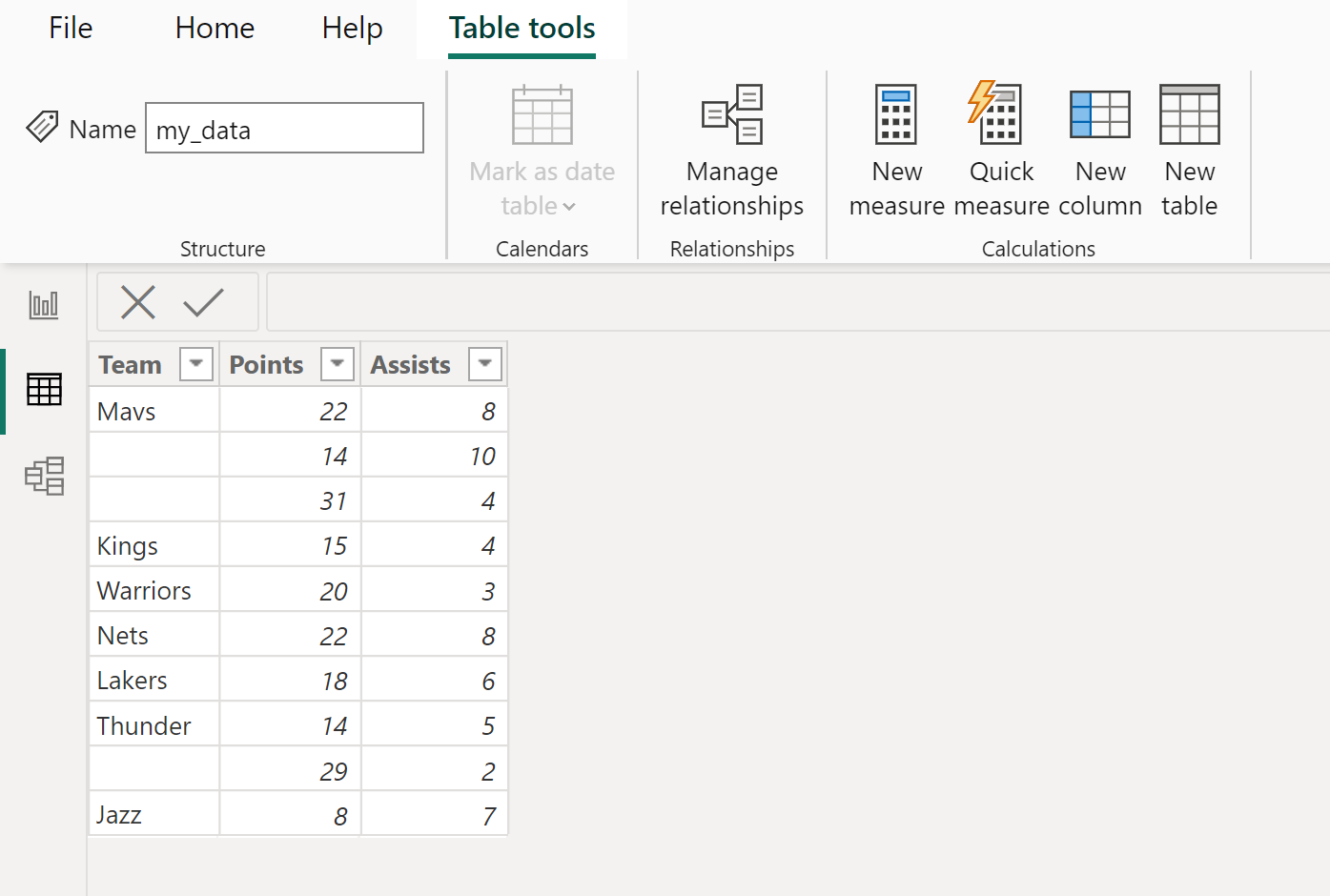Switch to the Home ribbon tab
Viewport: 1330px width, 896px height.
point(214,28)
